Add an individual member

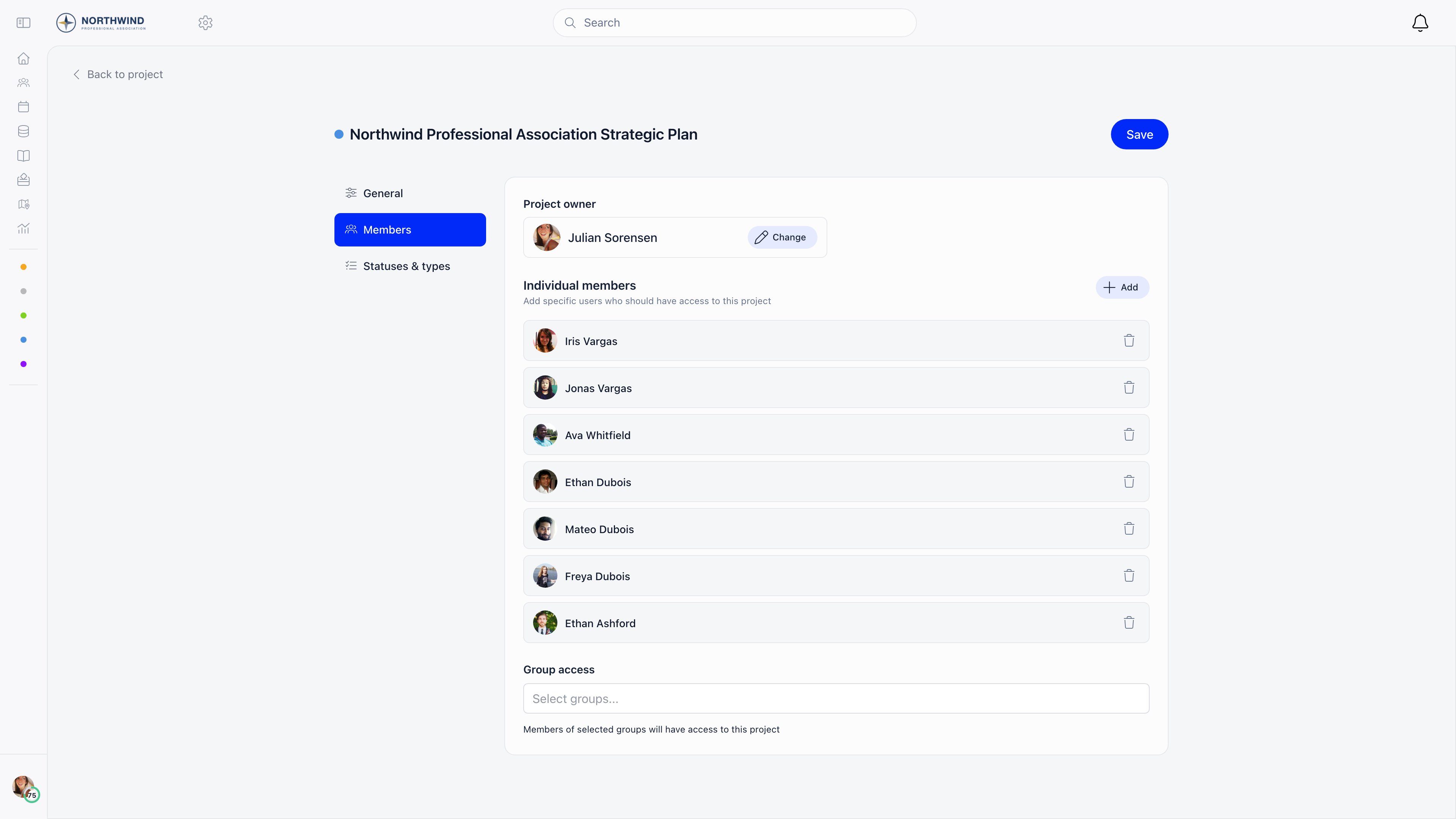[1122, 287]
